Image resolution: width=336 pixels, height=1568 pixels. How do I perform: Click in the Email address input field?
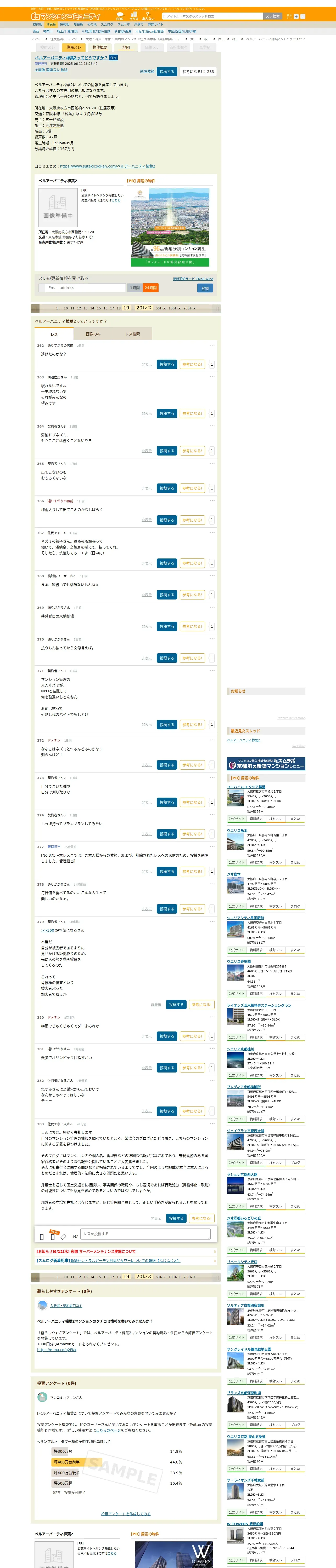[85, 288]
